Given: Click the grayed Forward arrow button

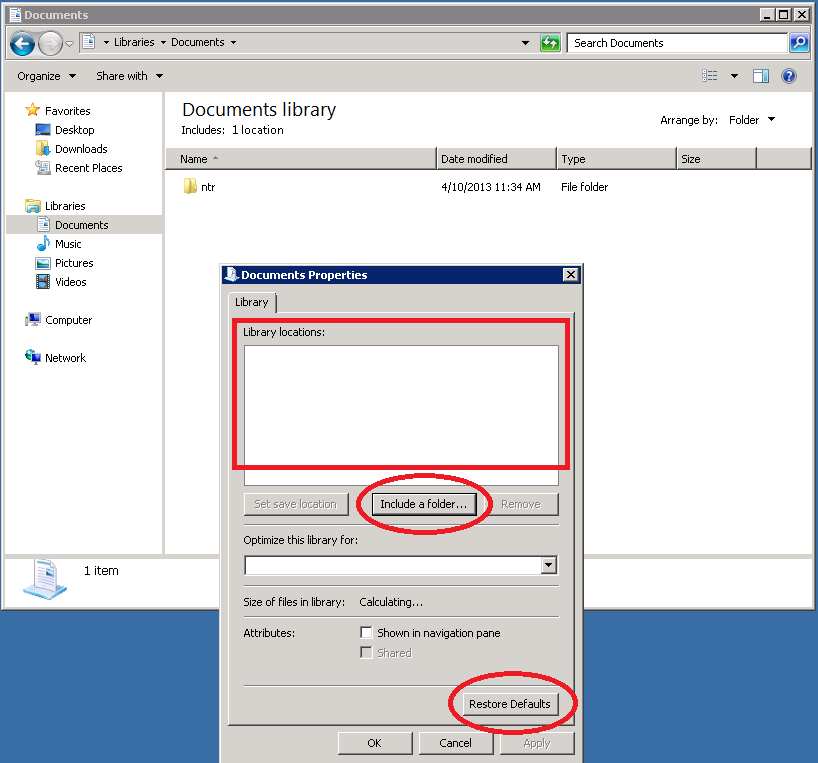Looking at the screenshot, I should tap(50, 43).
